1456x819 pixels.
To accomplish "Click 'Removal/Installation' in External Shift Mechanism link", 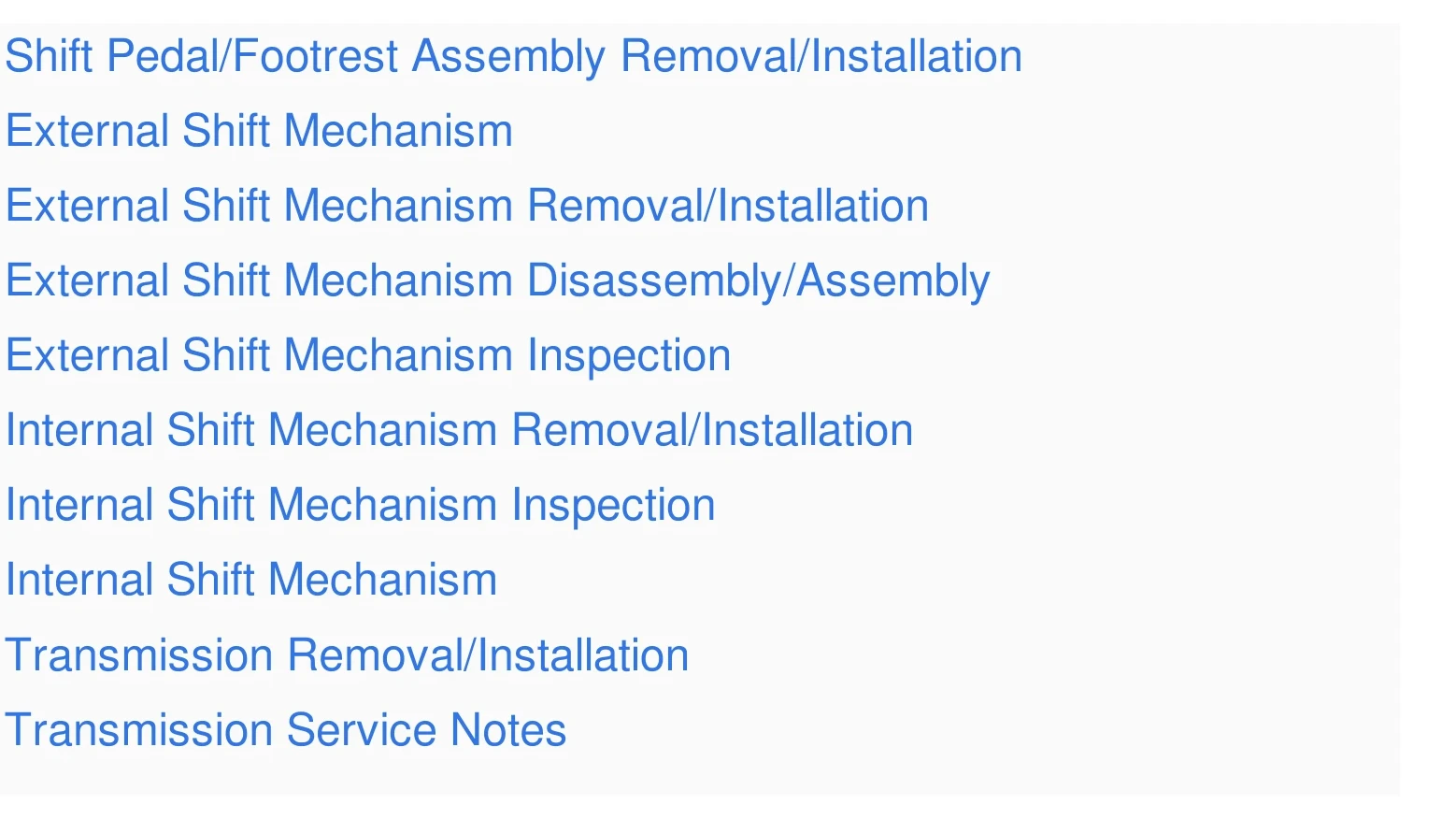I will coord(728,206).
